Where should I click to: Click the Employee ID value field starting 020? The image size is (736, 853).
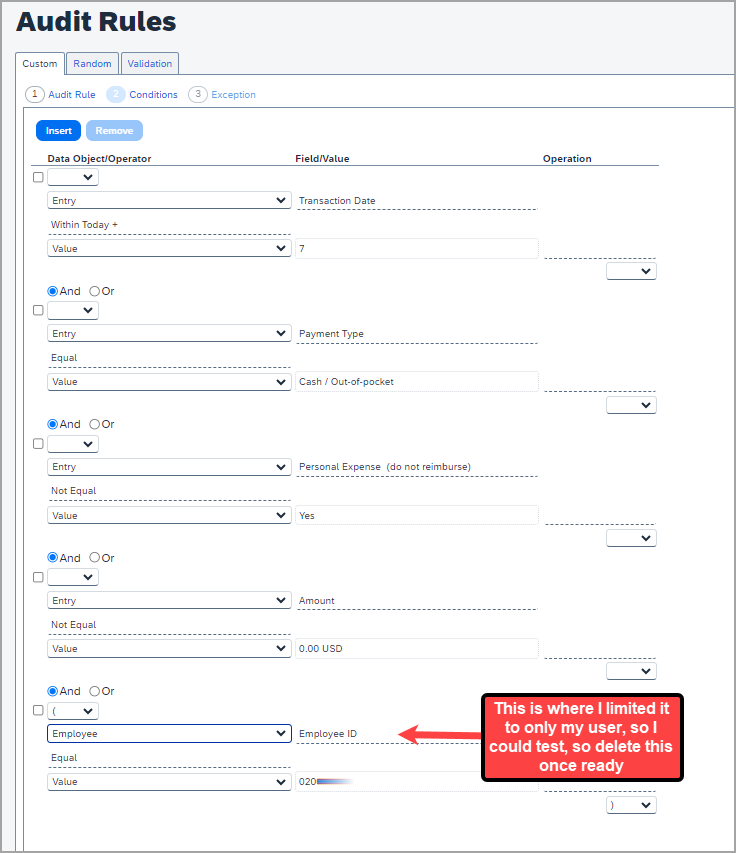tap(417, 782)
